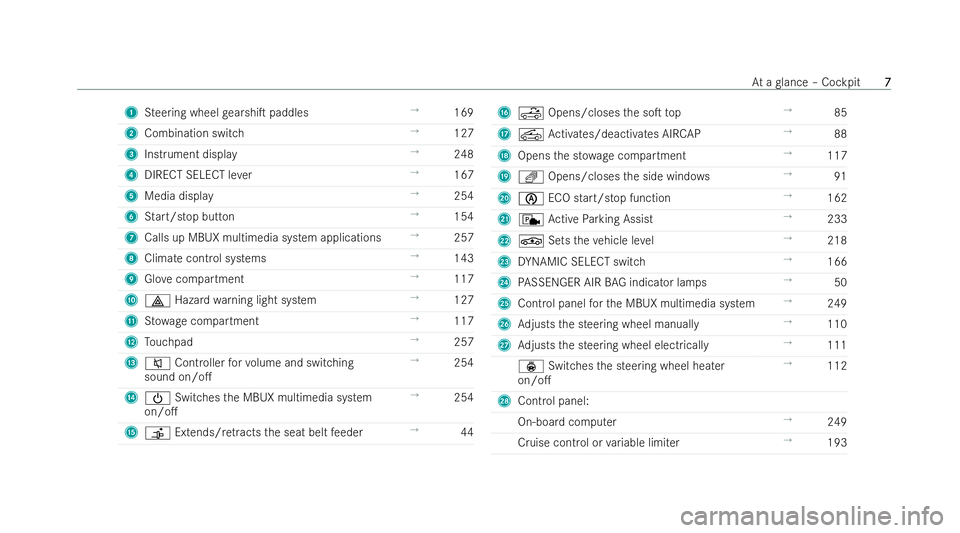960x533 pixels.
Task: Click the steering wheel heater icon
Action: [531, 367]
